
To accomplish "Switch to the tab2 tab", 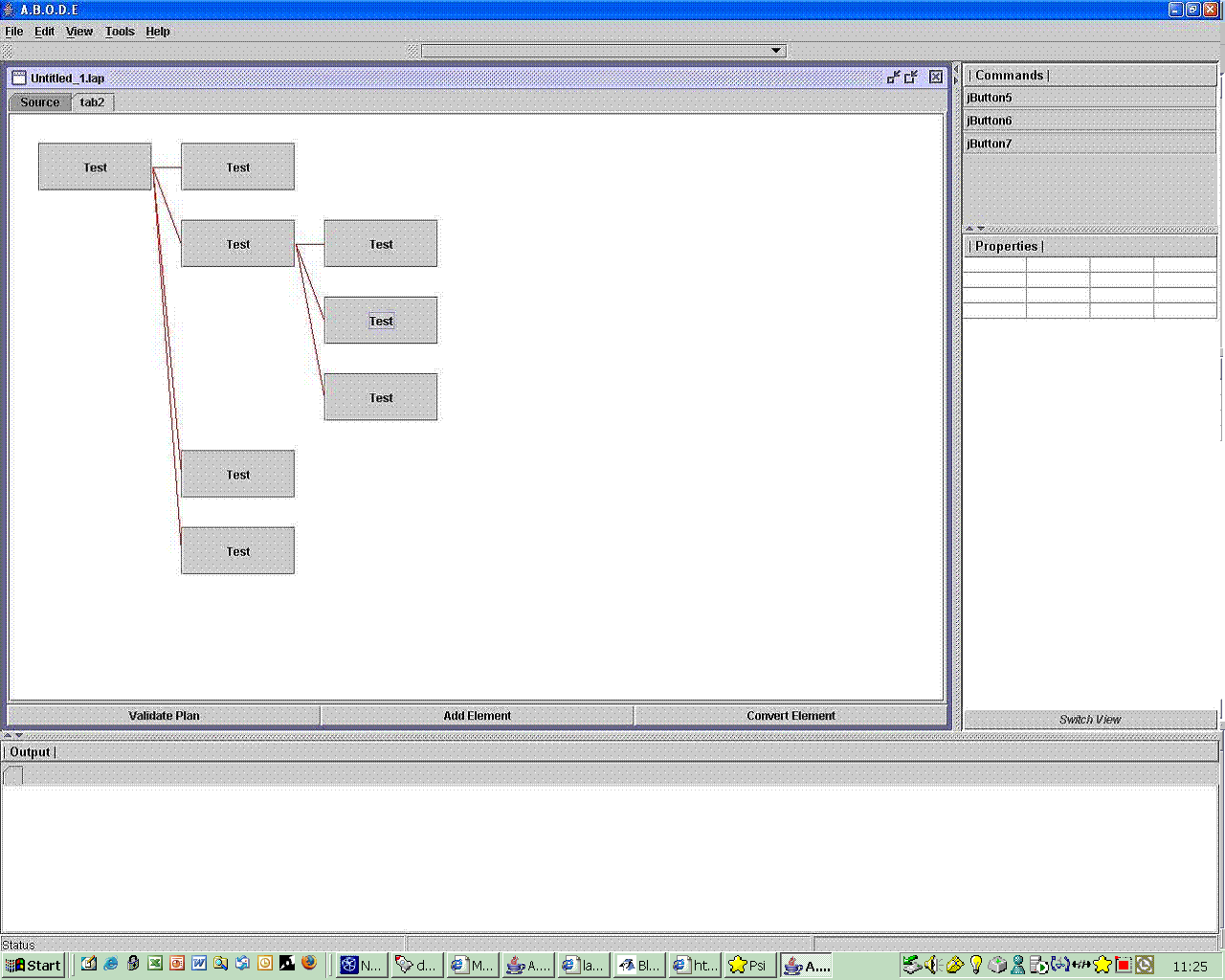I will click(x=92, y=102).
